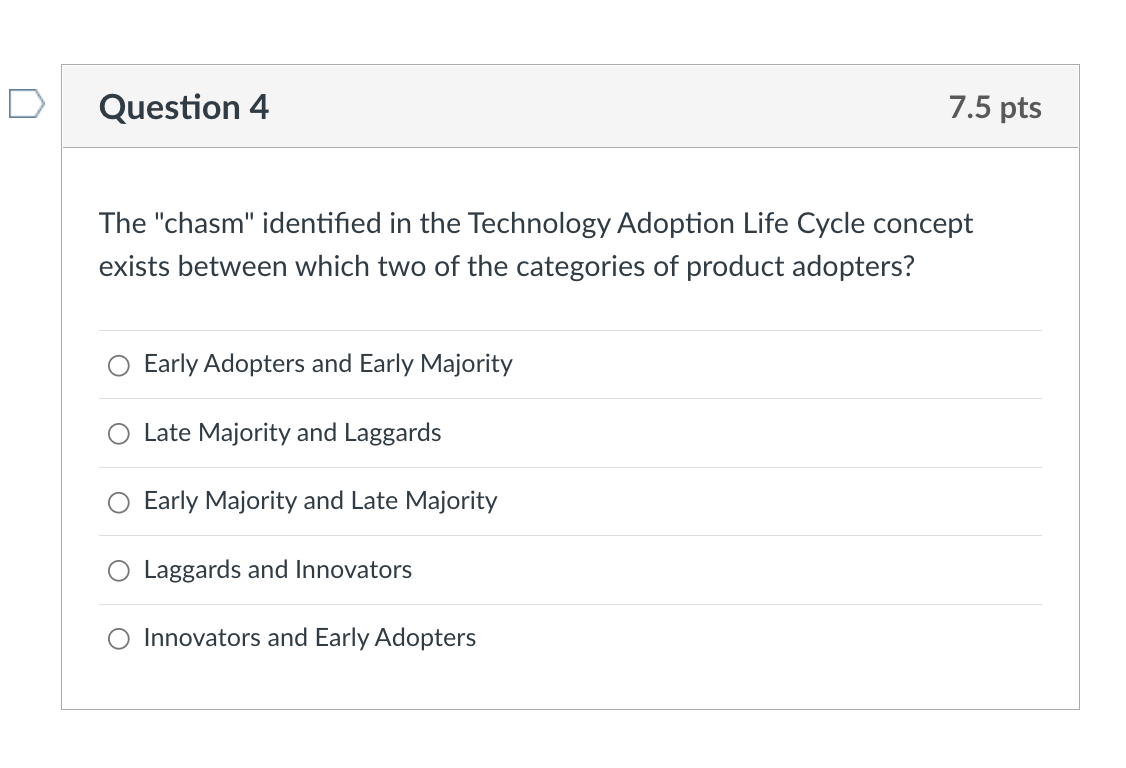Click the "7.5 pts" points label
This screenshot has width=1126, height=768.
[996, 107]
